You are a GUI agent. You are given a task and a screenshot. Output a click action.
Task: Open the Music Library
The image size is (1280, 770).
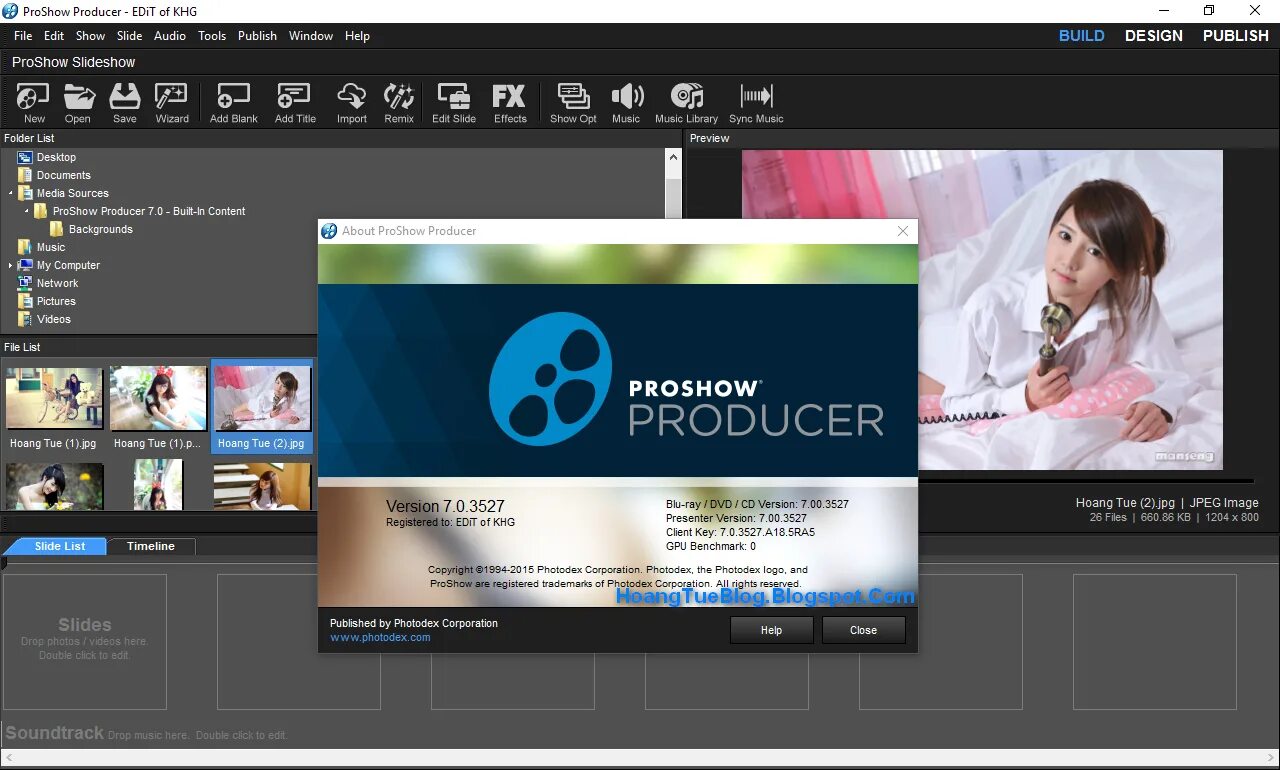687,103
